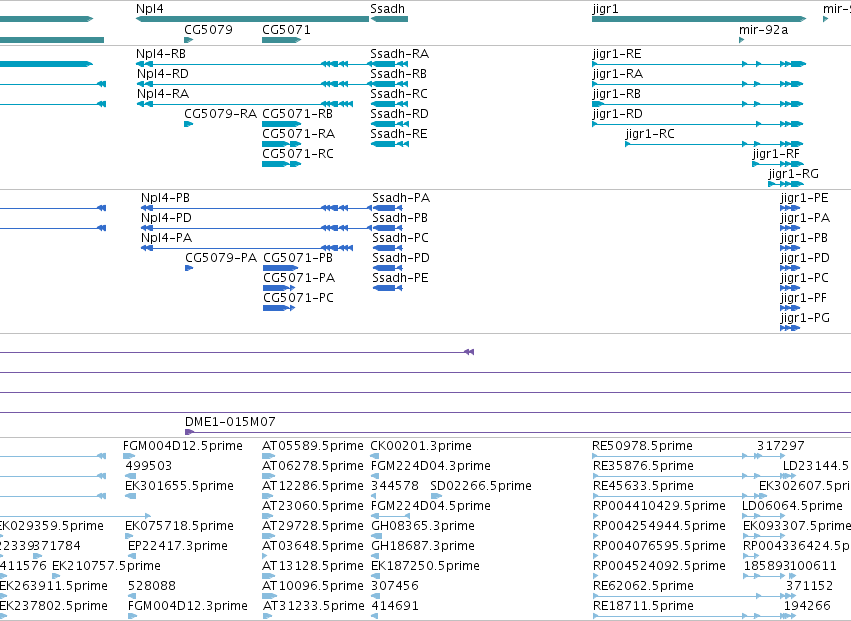Image resolution: width=851 pixels, height=621 pixels.
Task: Select the Npl4-RB transcript label
Action: coord(161,54)
